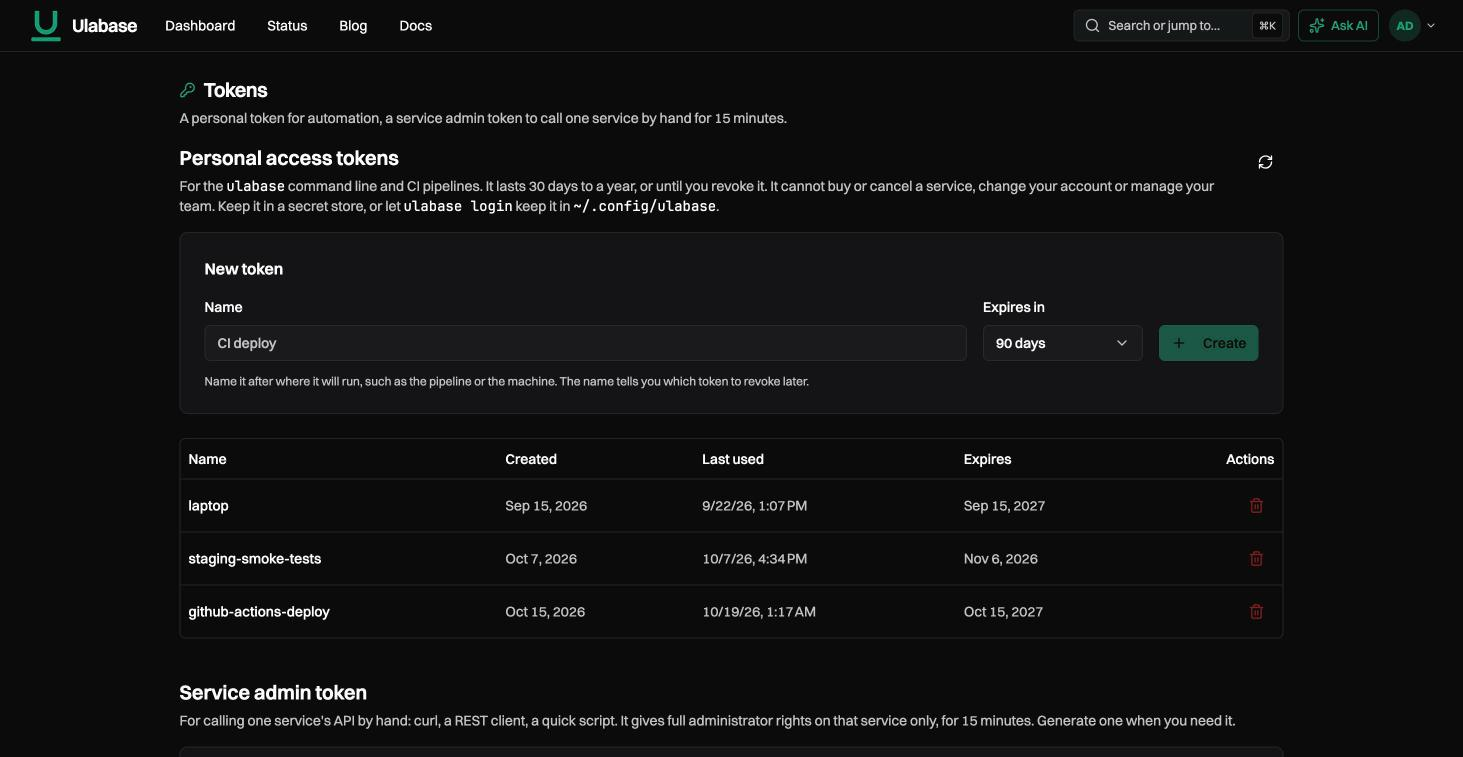Select the github-actions-deploy token name
Viewport: 1463px width, 757px height.
pyautogui.click(x=259, y=612)
